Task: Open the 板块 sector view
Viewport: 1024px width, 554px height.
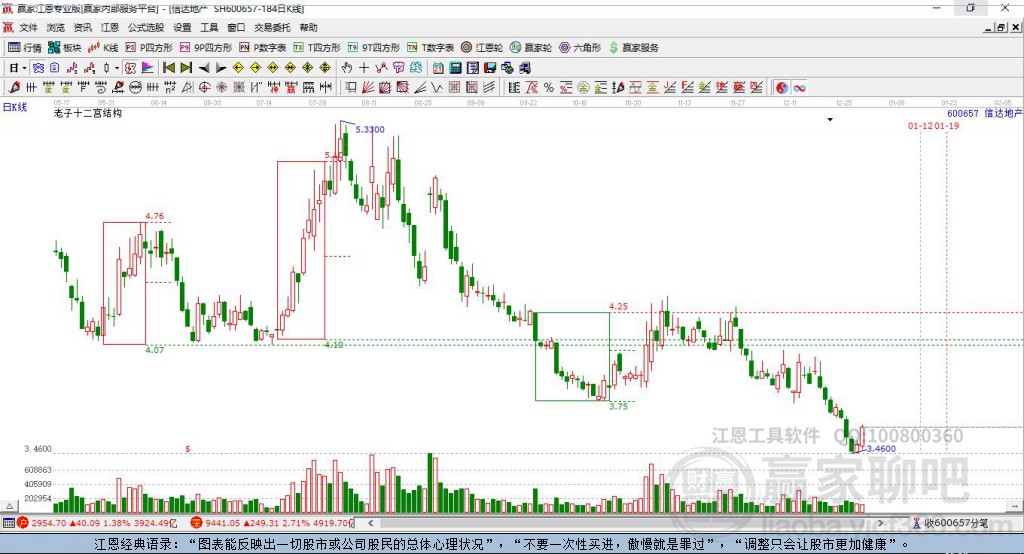Action: pos(64,48)
